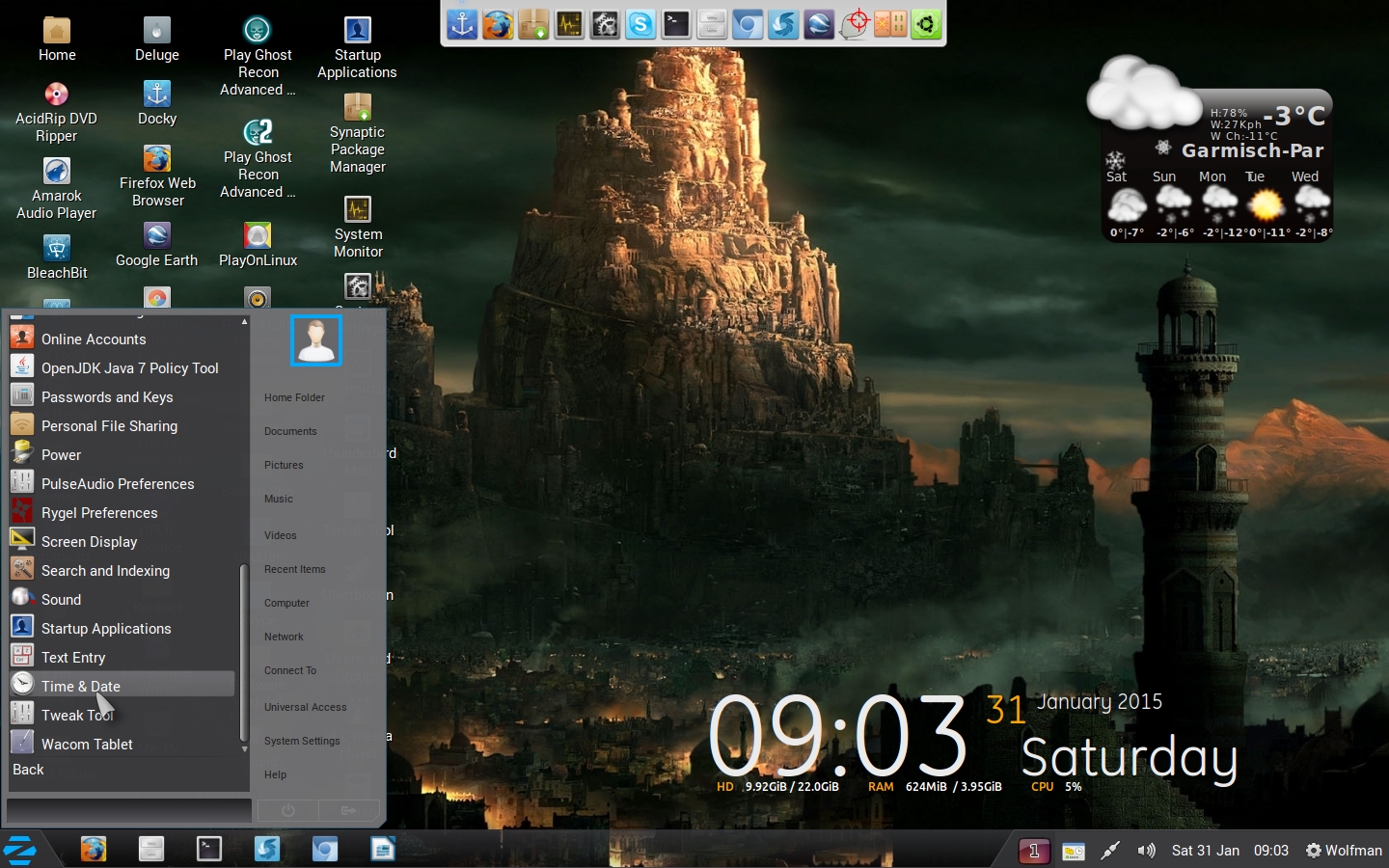The height and width of the screenshot is (868, 1389).
Task: Open the Synaptic Package Manager desktop icon
Action: click(x=358, y=134)
